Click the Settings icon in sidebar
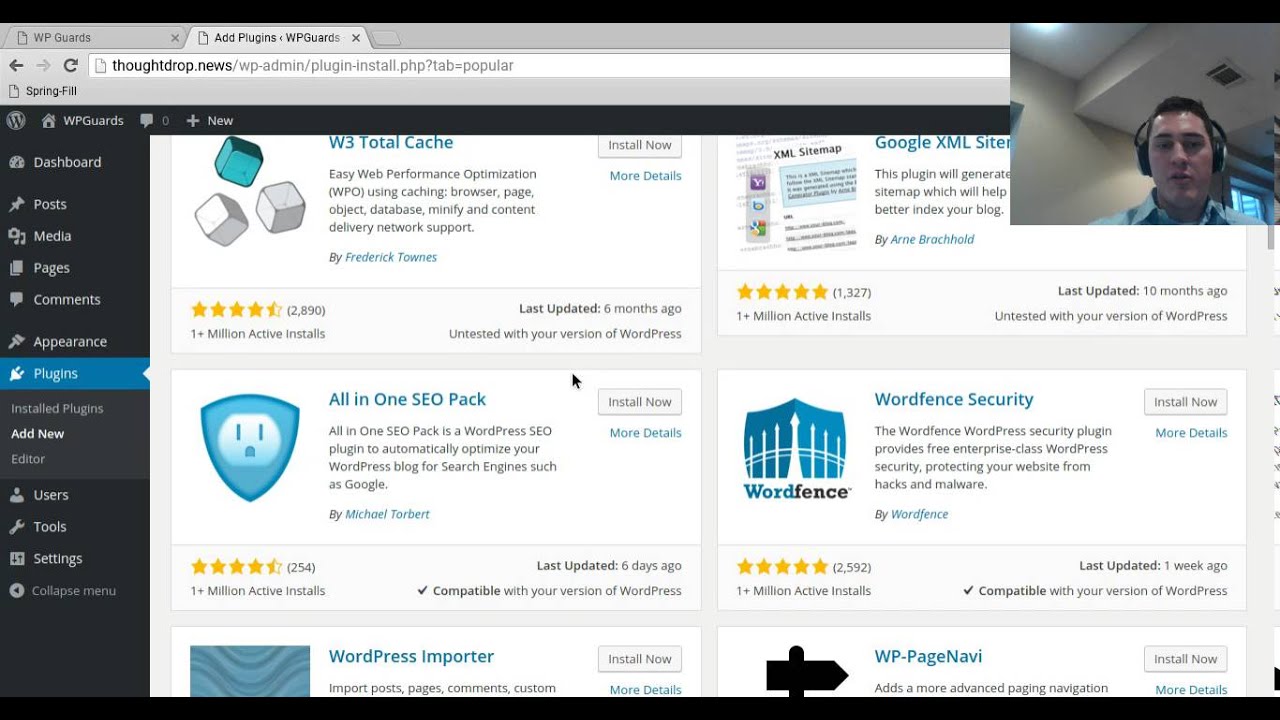1280x720 pixels. point(16,559)
